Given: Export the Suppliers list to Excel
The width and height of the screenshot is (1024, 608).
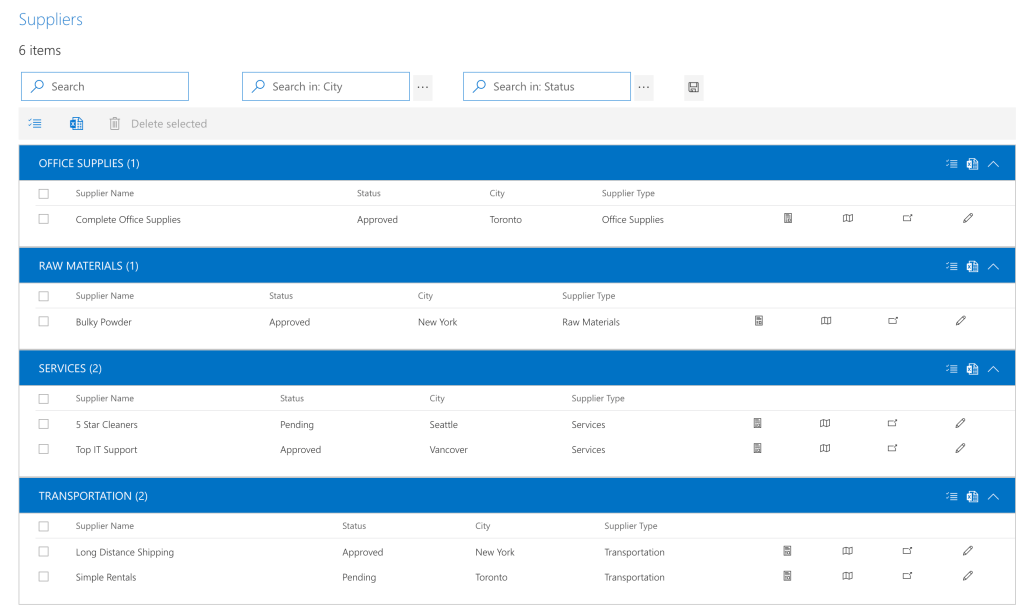Looking at the screenshot, I should 76,123.
